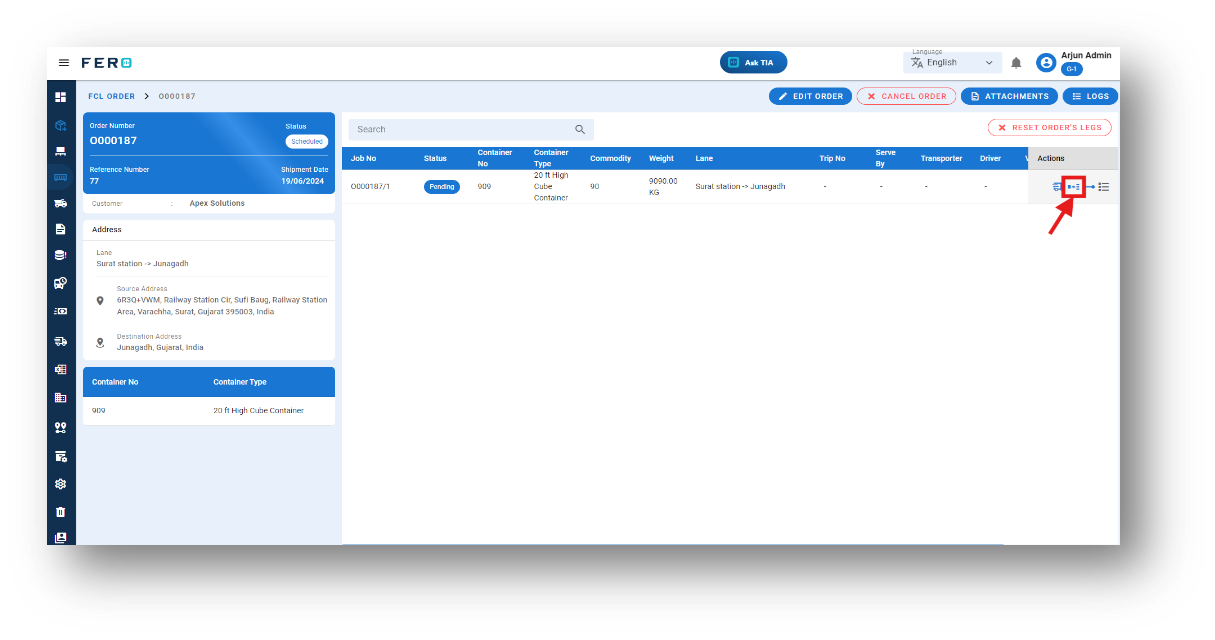Viewport: 1215px width, 640px height.
Task: Click the truck assign icon for job O000187/1
Action: pyautogui.click(x=1058, y=187)
